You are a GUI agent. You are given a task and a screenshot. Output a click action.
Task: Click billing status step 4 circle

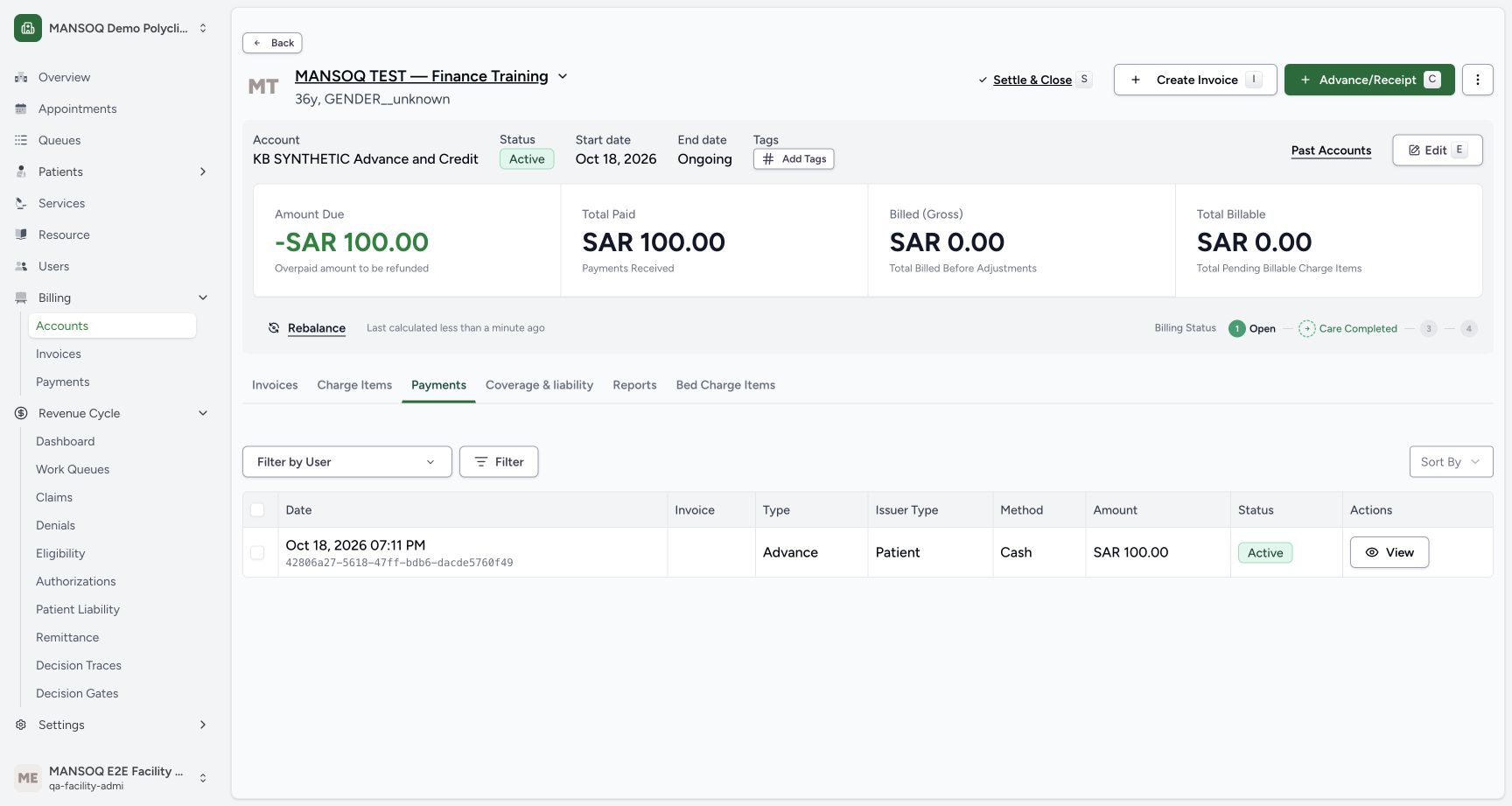click(x=1469, y=329)
